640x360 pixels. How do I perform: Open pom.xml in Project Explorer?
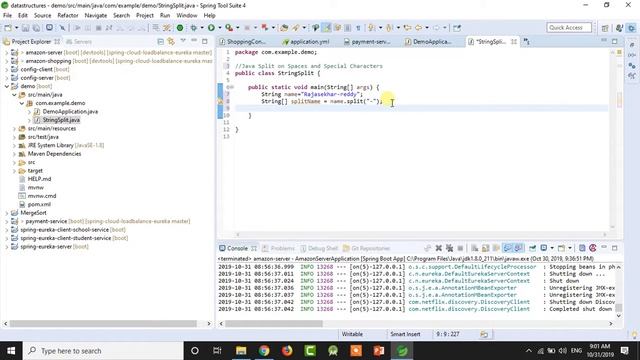click(39, 204)
